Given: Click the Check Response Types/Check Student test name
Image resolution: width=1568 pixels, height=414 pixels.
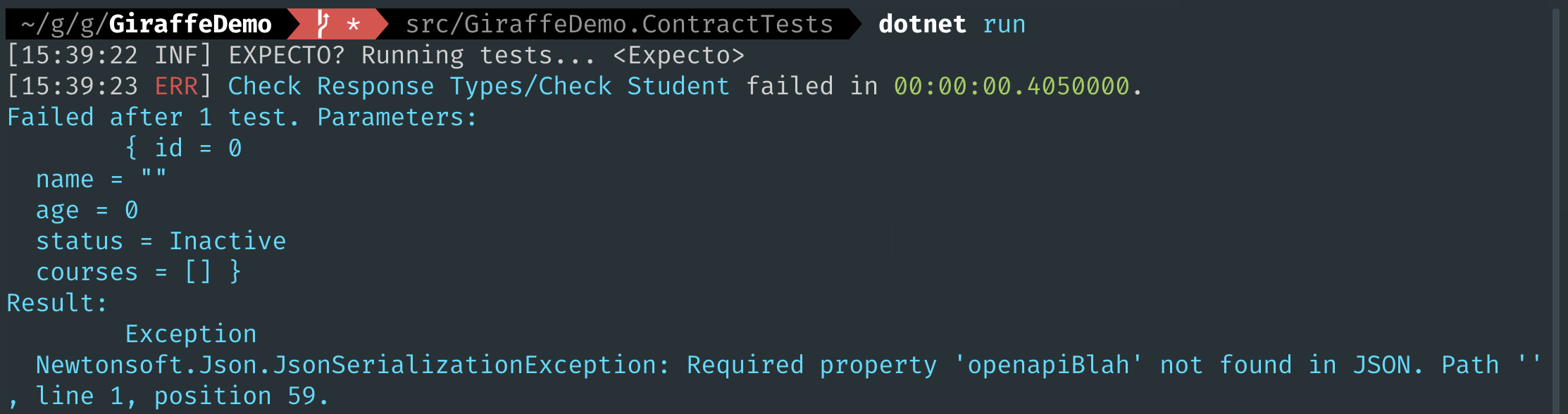Looking at the screenshot, I should (x=478, y=87).
